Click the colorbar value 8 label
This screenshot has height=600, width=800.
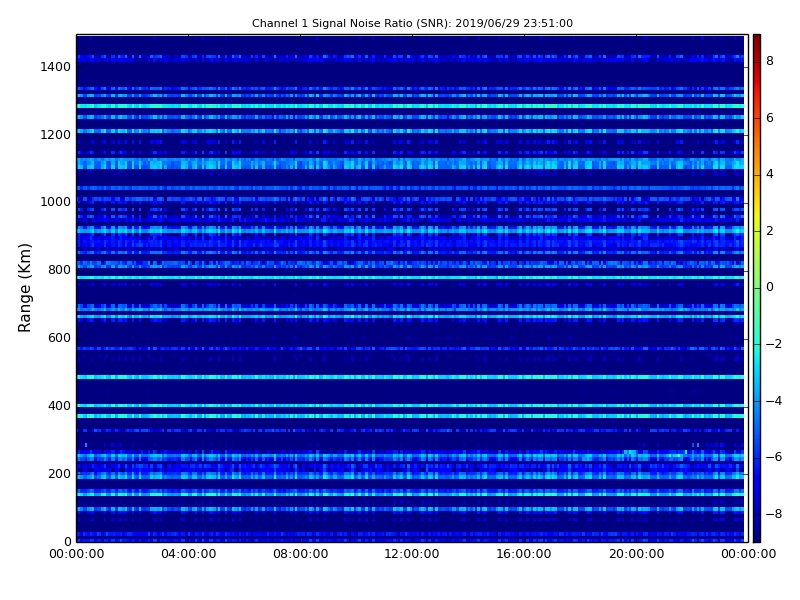coord(770,61)
